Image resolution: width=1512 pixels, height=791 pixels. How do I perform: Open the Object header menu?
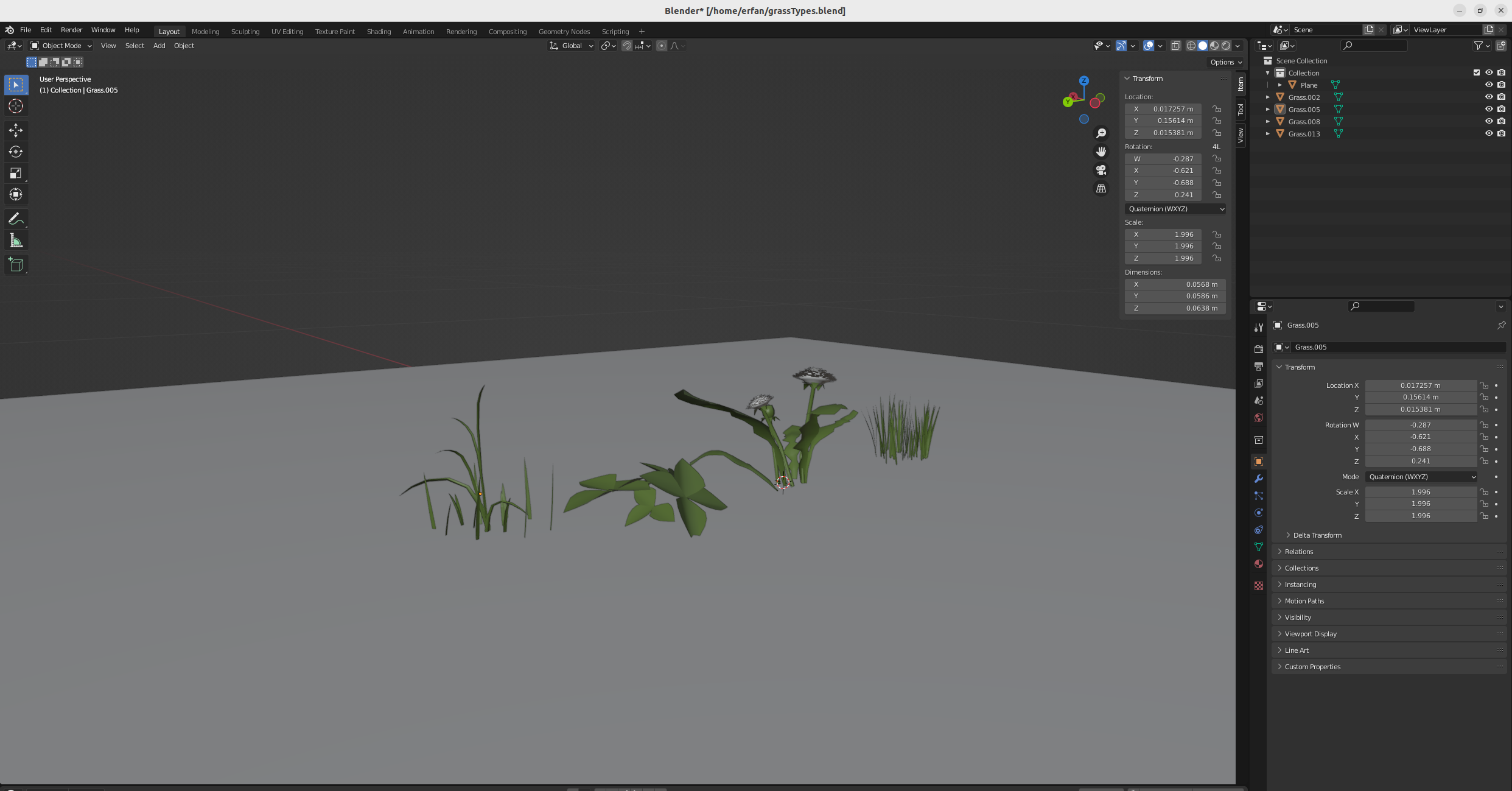point(184,46)
